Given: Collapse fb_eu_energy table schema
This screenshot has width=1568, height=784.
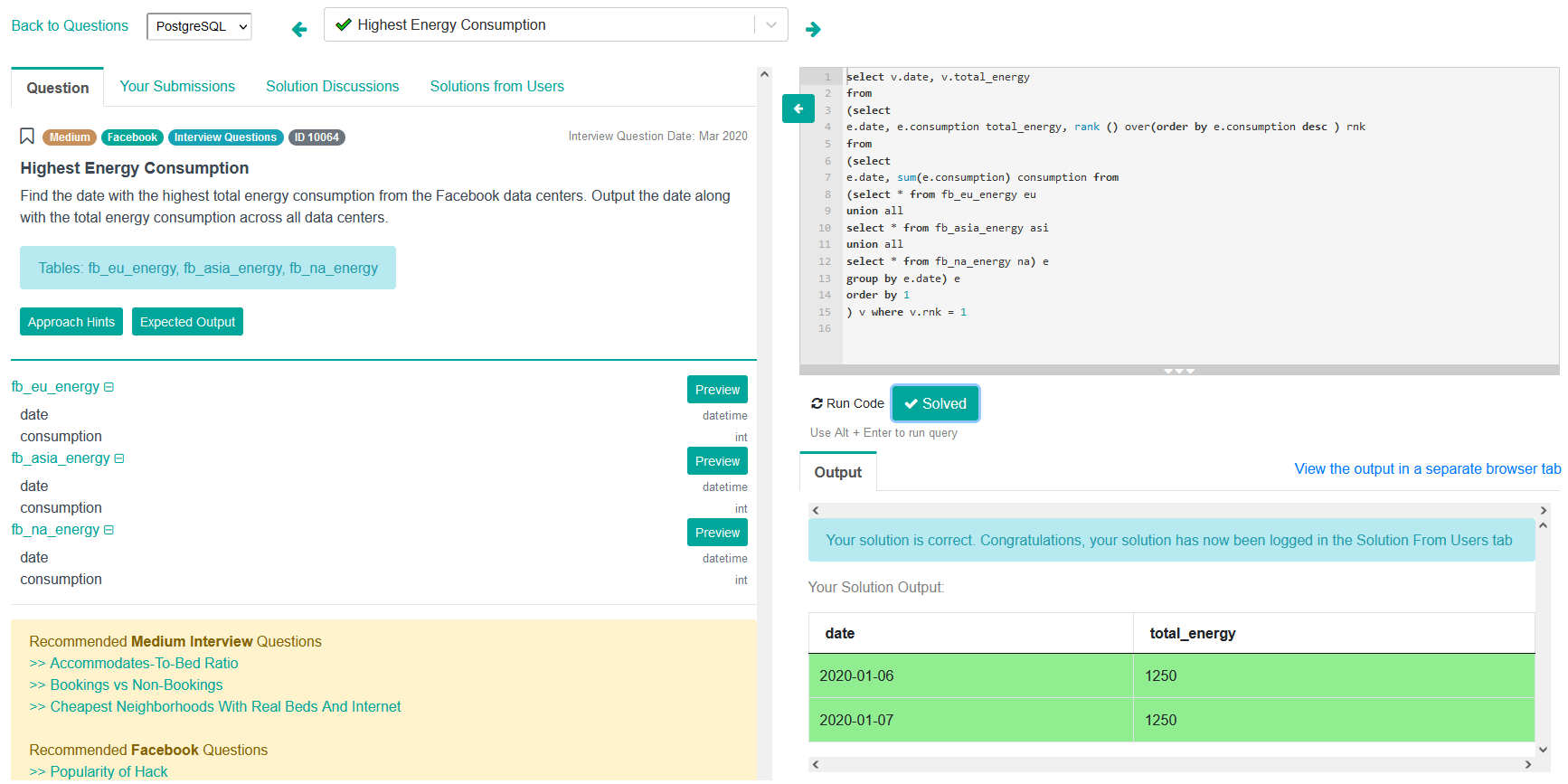Looking at the screenshot, I should click(109, 387).
